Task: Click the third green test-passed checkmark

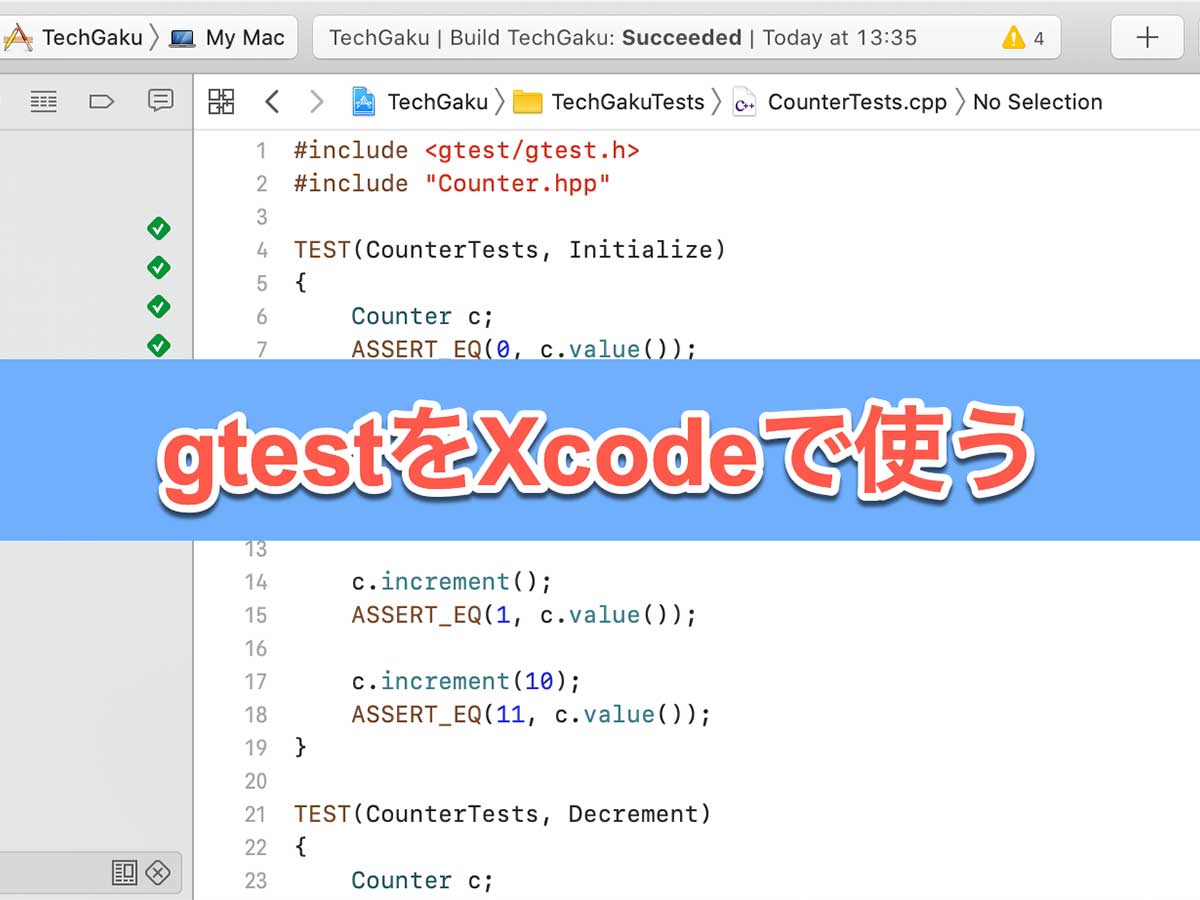Action: pos(158,306)
